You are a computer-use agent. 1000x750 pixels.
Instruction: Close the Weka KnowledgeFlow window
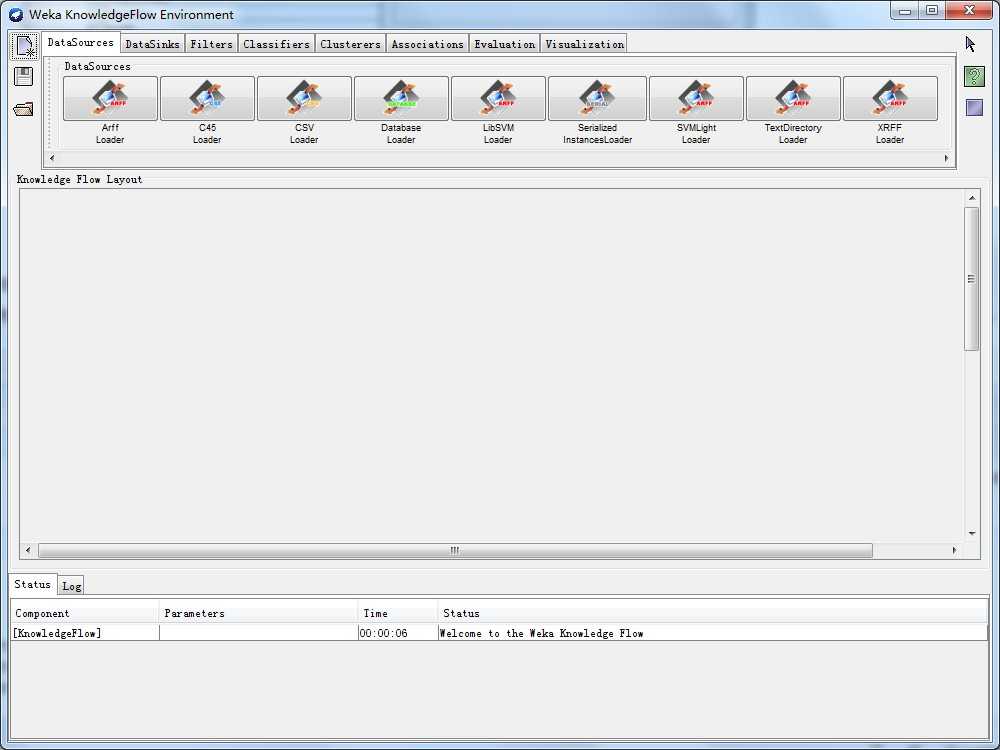[x=969, y=11]
